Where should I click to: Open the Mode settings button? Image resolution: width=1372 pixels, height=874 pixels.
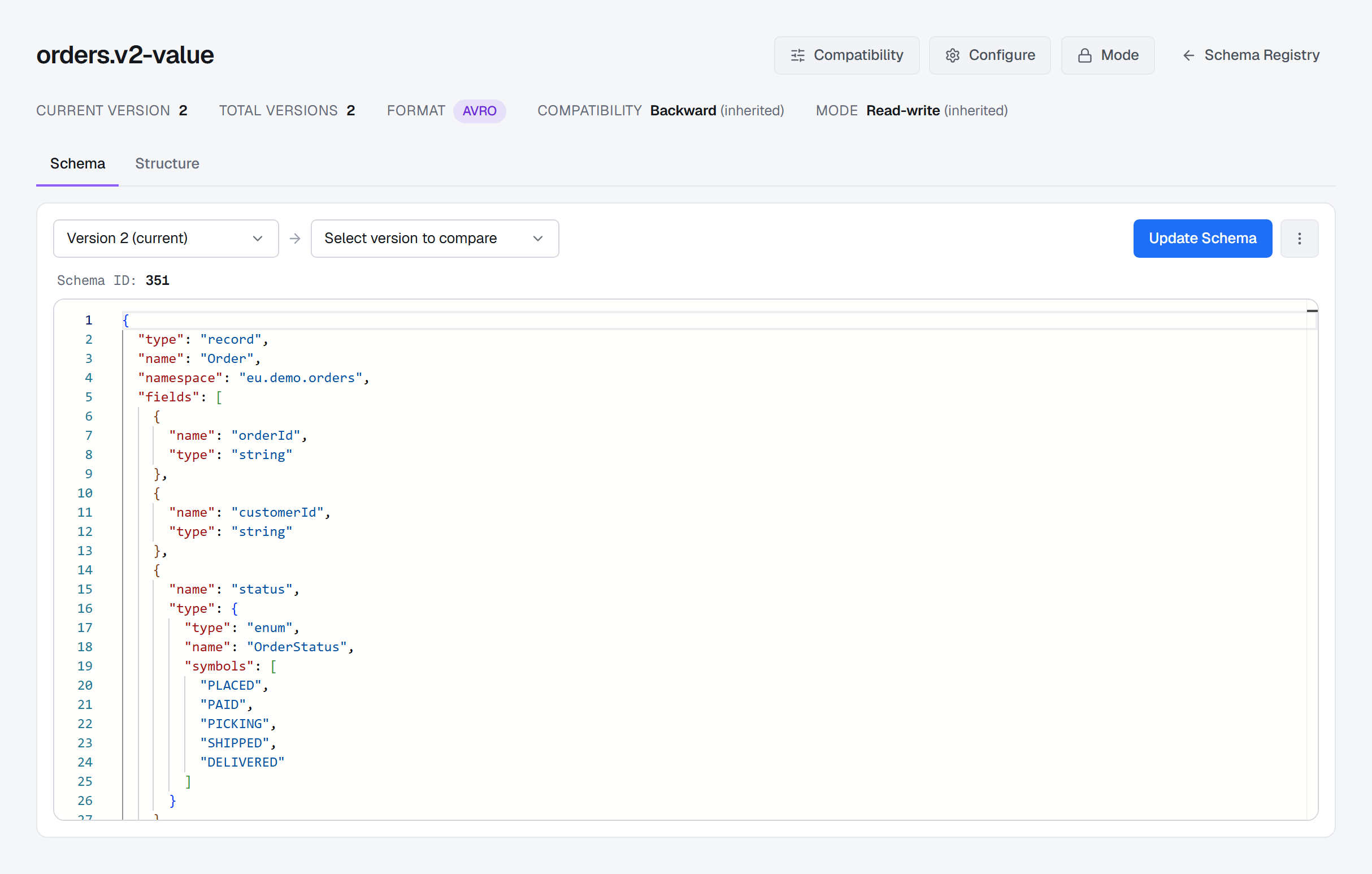click(1107, 55)
